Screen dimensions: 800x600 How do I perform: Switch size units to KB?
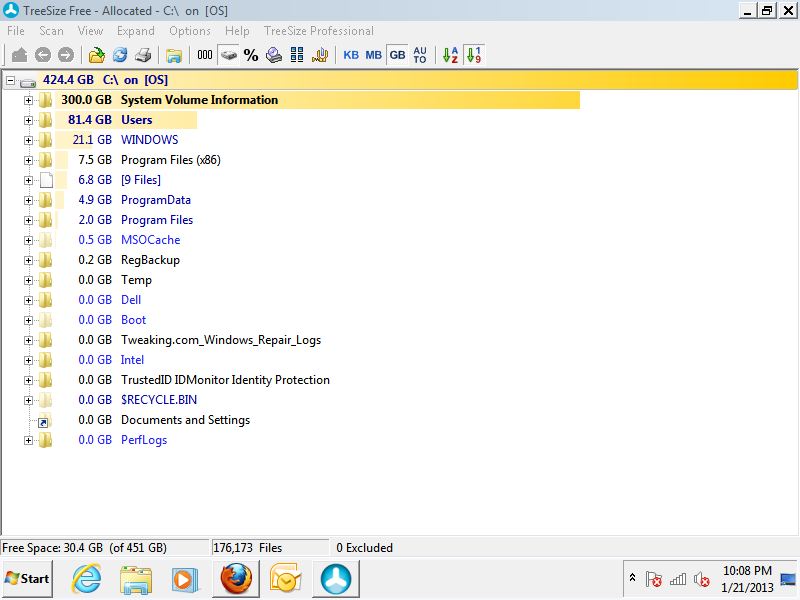point(351,55)
